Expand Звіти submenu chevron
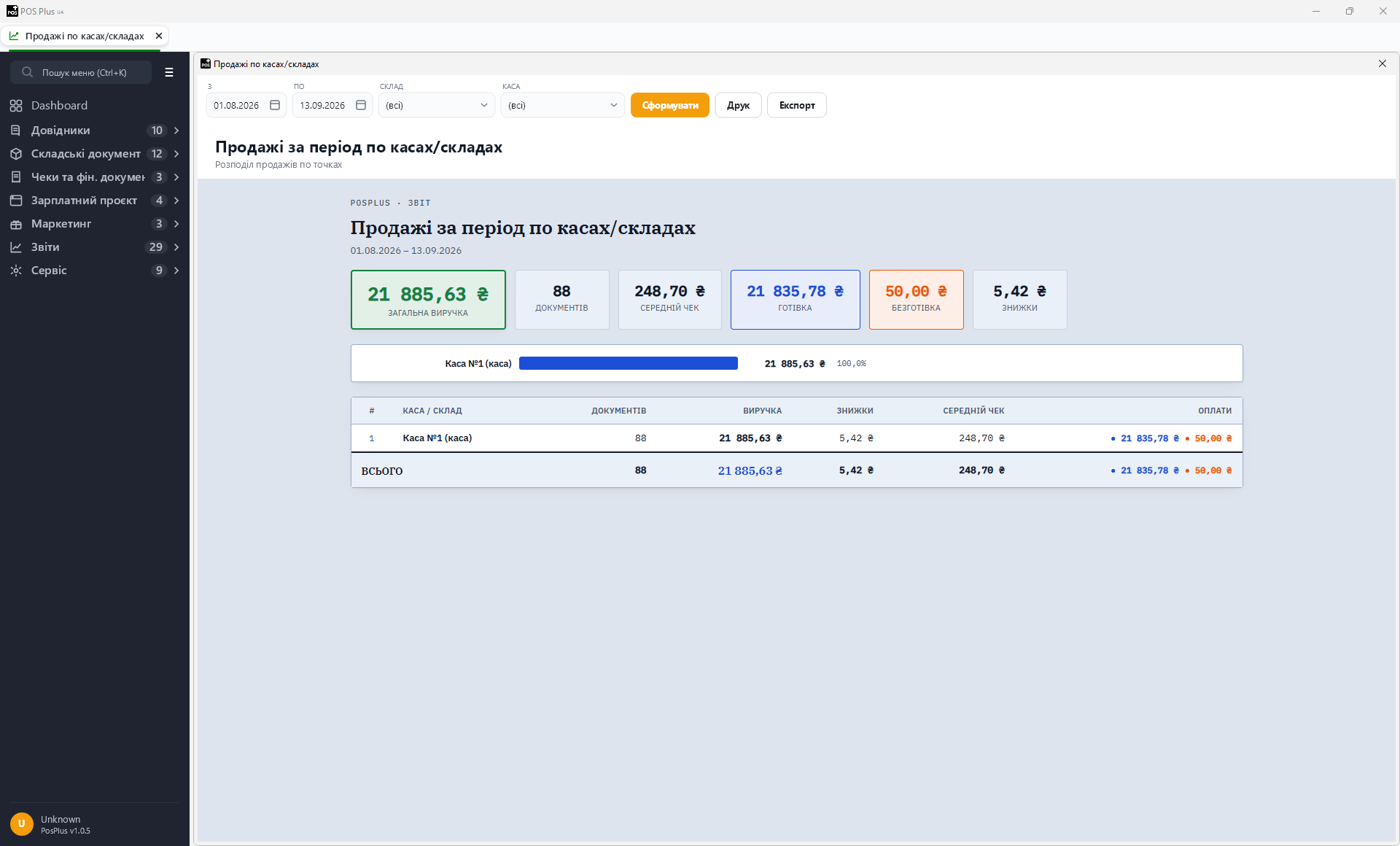Image resolution: width=1400 pixels, height=846 pixels. pyautogui.click(x=176, y=247)
